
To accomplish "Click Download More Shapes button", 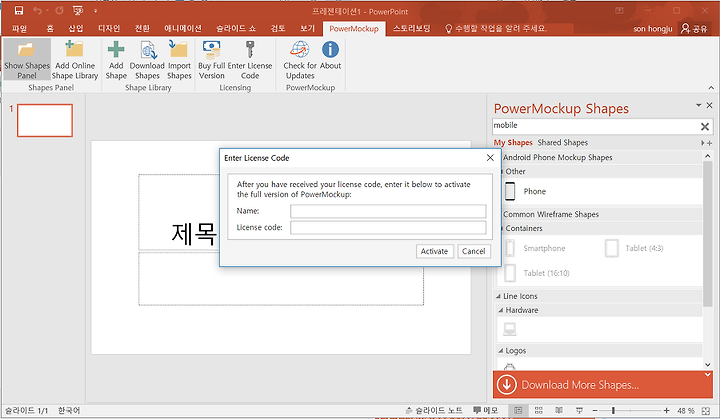I will point(602,385).
